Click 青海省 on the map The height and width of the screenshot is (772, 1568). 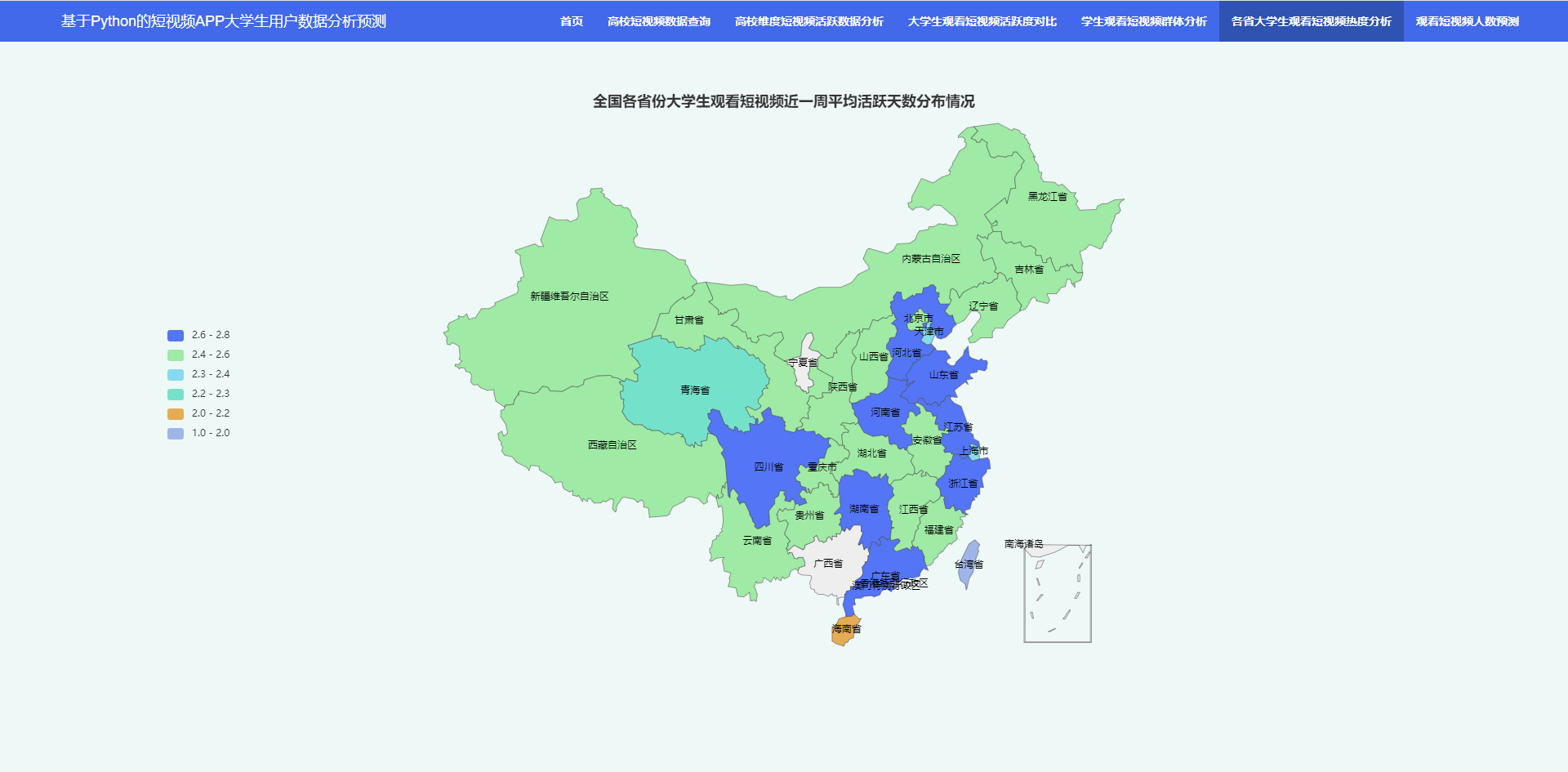(x=695, y=390)
